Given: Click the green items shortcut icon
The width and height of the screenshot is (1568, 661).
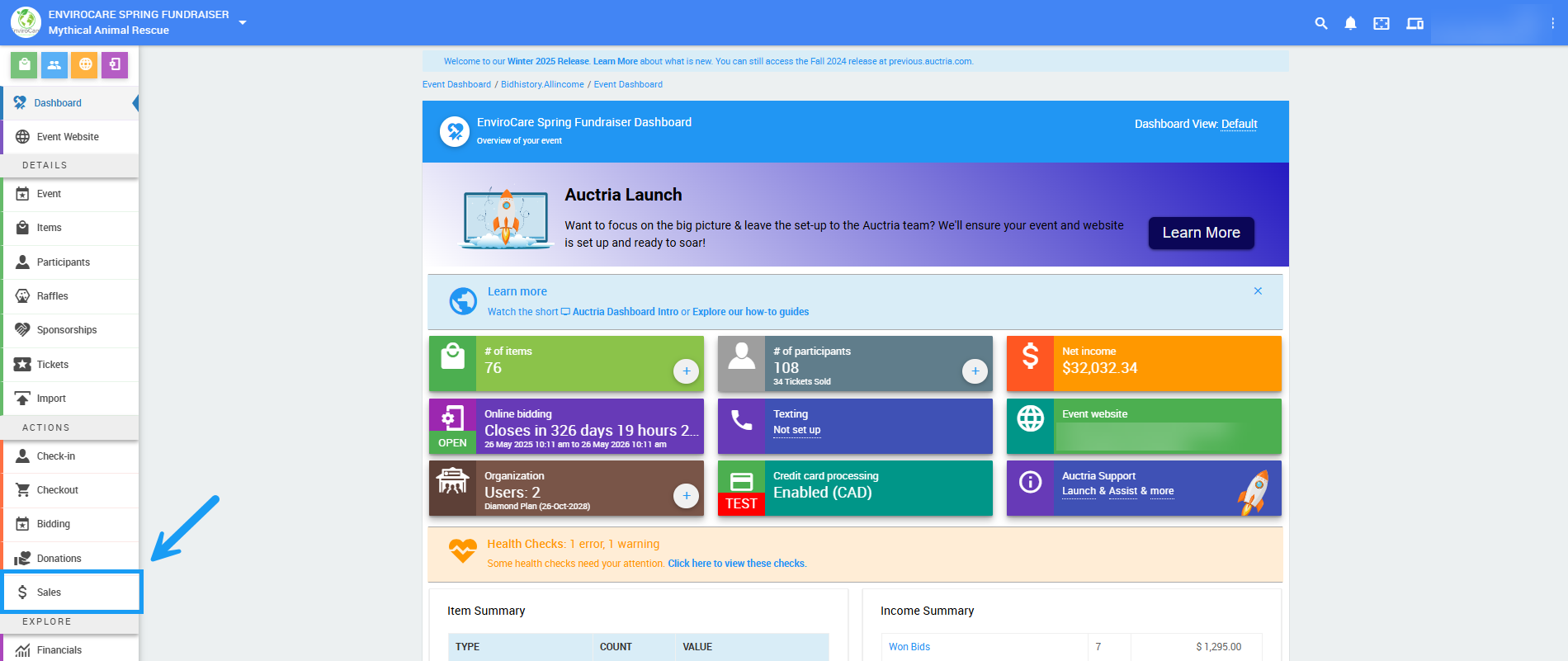Looking at the screenshot, I should point(24,64).
